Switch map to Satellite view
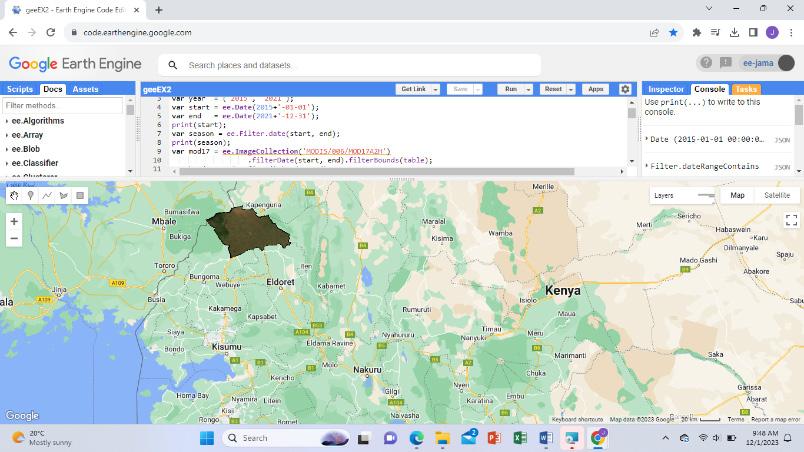The height and width of the screenshot is (452, 804). (777, 195)
